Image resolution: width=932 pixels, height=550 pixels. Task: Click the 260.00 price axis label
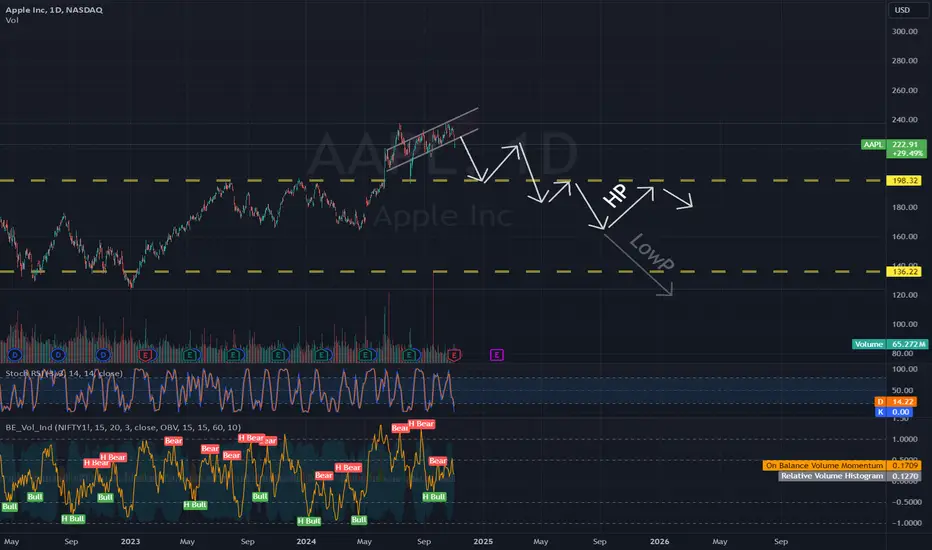coord(905,90)
